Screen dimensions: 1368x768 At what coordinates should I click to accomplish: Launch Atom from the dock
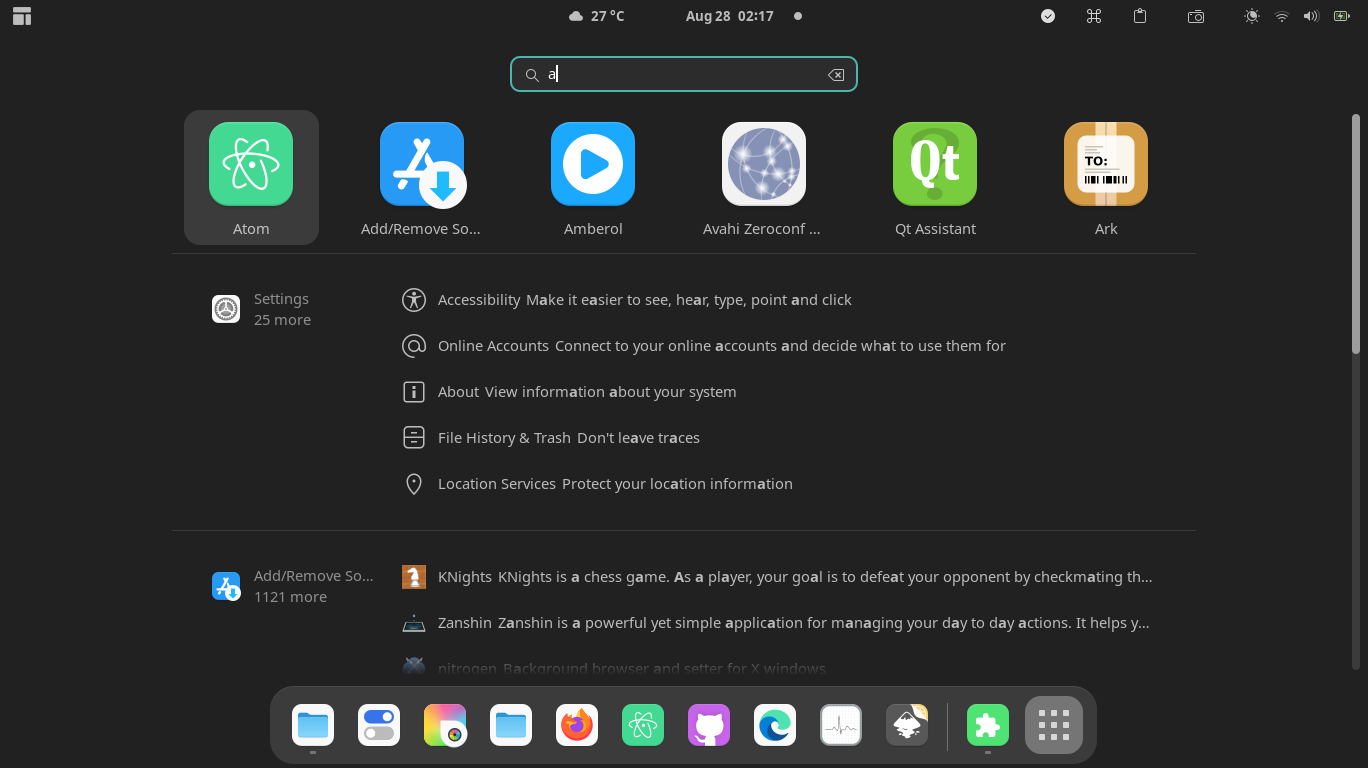[x=643, y=725]
